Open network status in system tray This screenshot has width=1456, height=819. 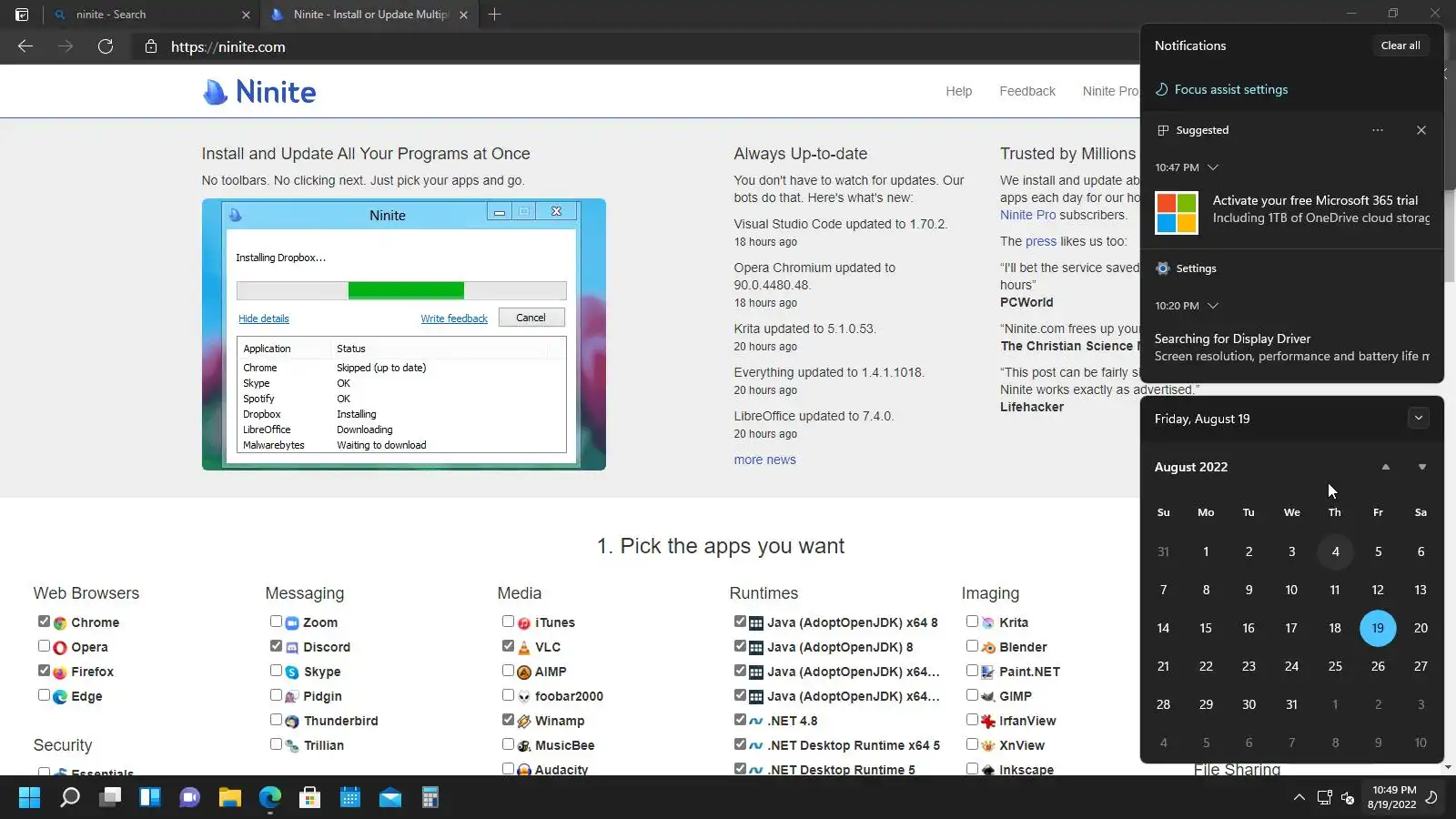[1325, 798]
